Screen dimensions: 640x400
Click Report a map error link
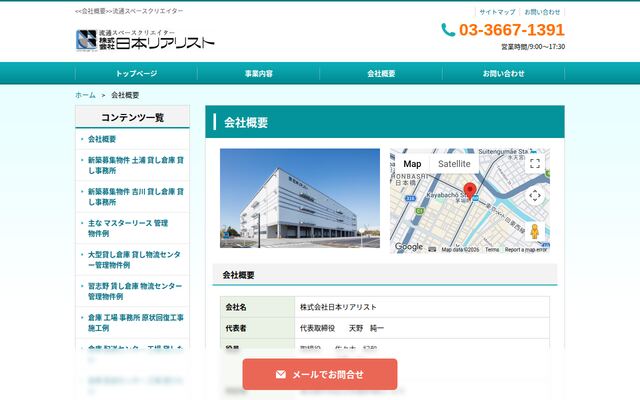[x=526, y=249]
